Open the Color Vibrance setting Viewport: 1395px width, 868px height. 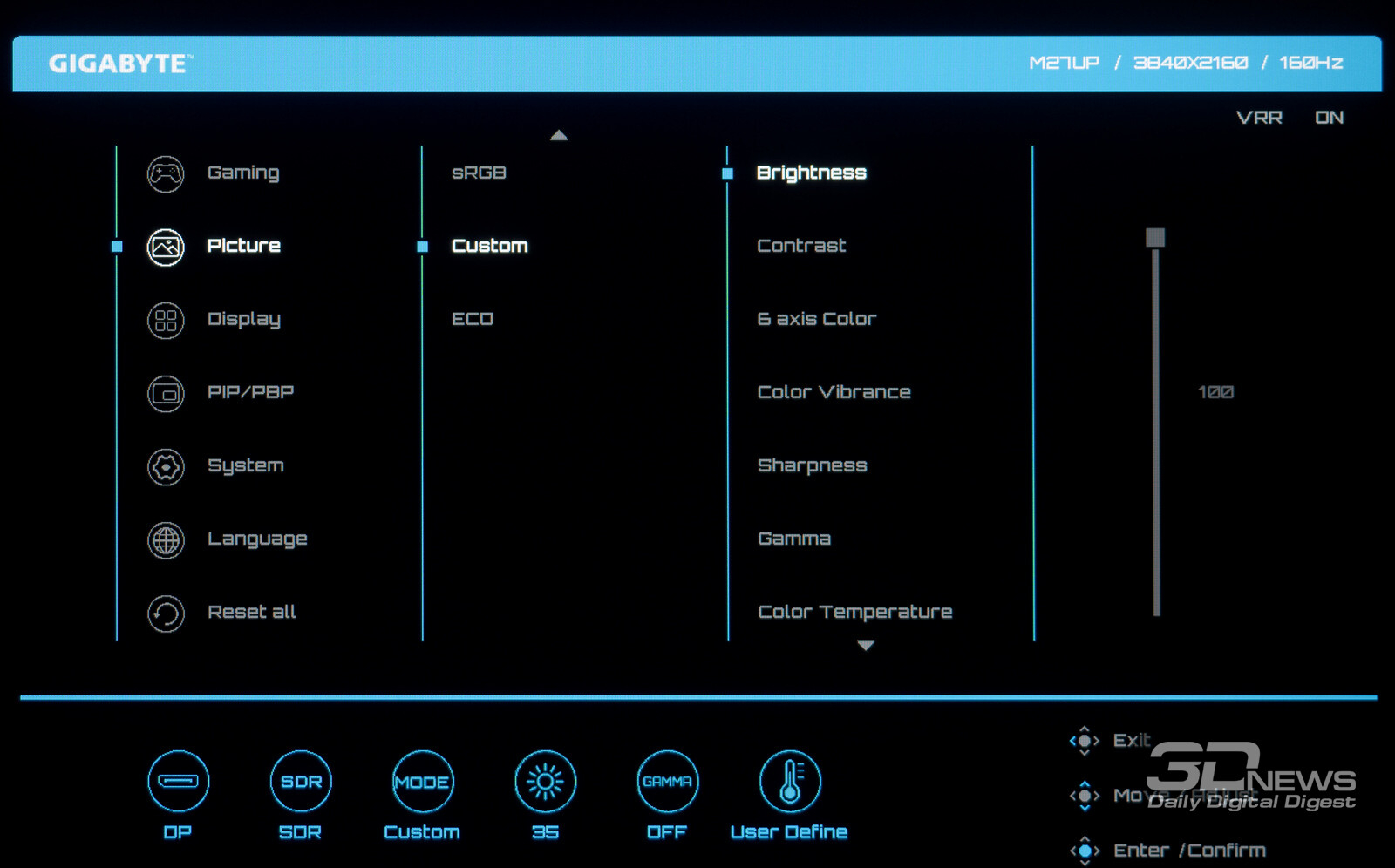tap(834, 392)
